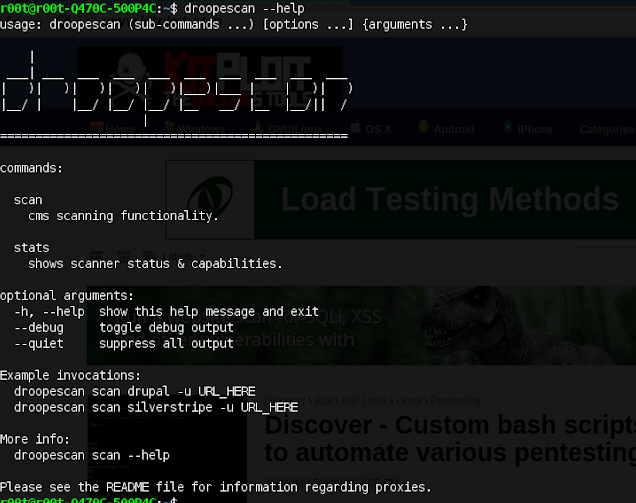Open the OS X nav item in webpage
Viewport: 636px width, 503px height.
[378, 129]
